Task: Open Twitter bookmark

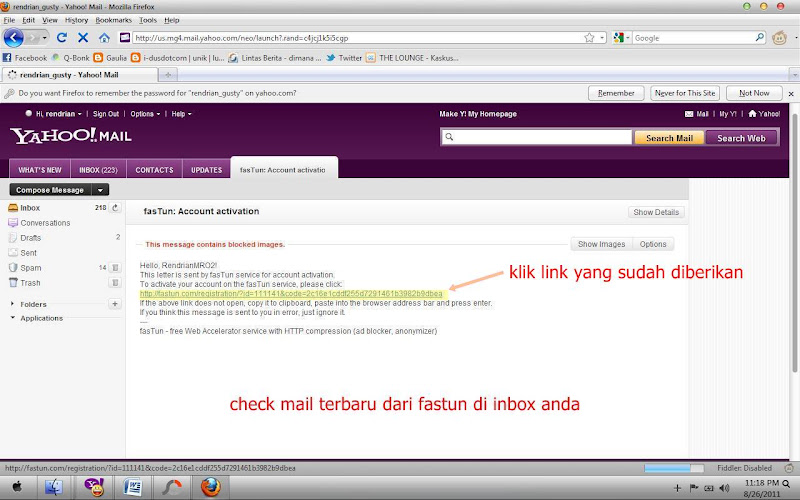Action: click(x=344, y=58)
